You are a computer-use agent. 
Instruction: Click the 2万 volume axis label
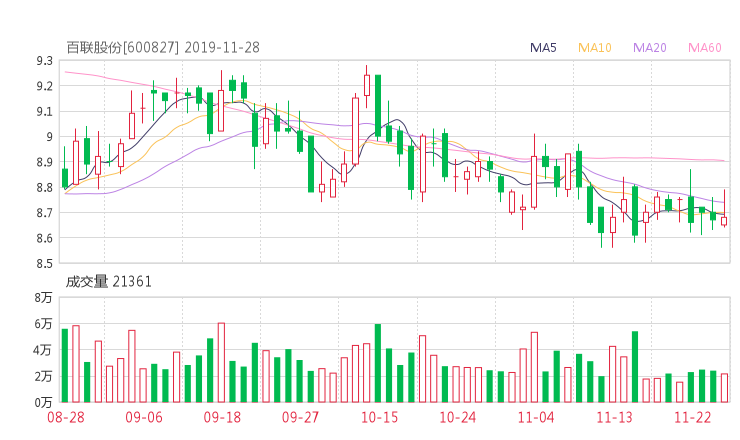pos(43,376)
